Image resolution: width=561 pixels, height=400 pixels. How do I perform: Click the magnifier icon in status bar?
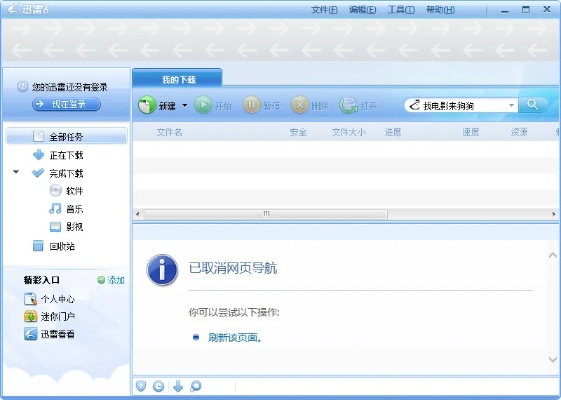pos(196,386)
